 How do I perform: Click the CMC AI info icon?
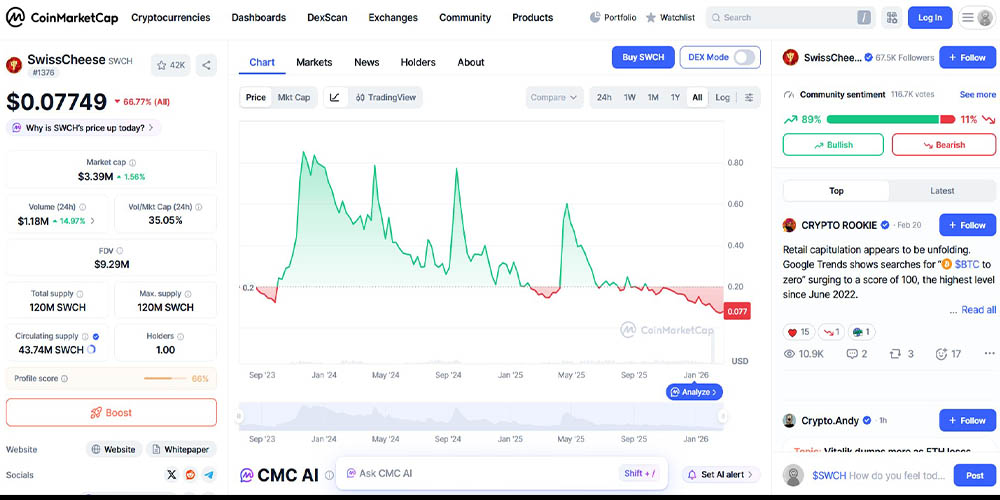[329, 475]
